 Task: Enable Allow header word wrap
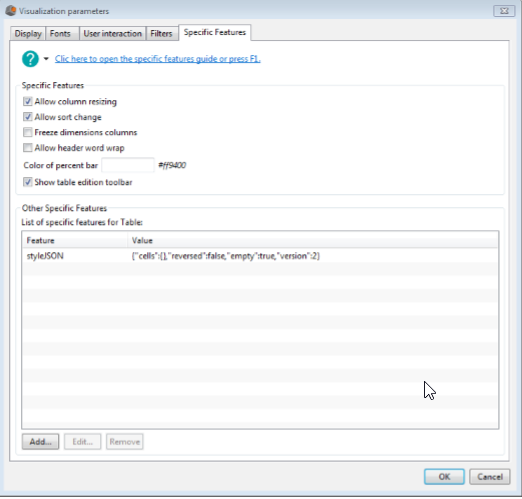[28, 148]
